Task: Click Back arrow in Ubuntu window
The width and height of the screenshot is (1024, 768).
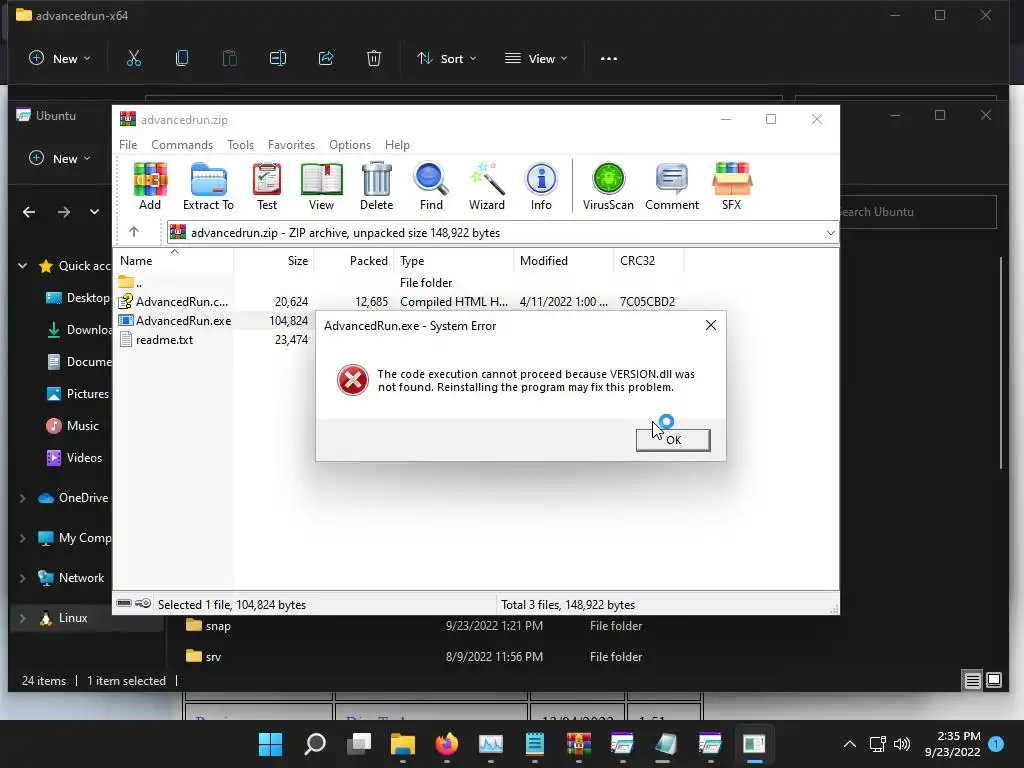Action: pyautogui.click(x=29, y=212)
